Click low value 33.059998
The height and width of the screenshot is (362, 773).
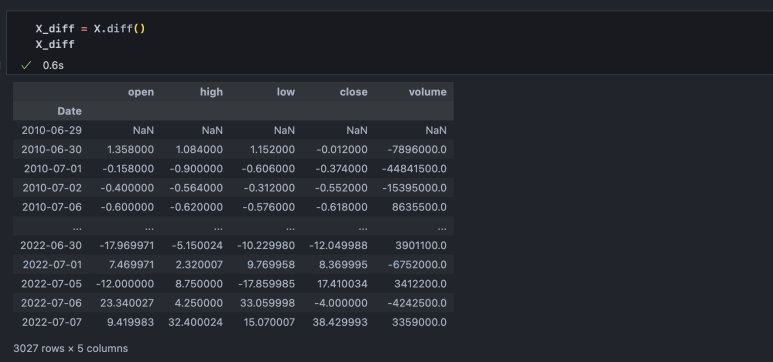(269, 303)
